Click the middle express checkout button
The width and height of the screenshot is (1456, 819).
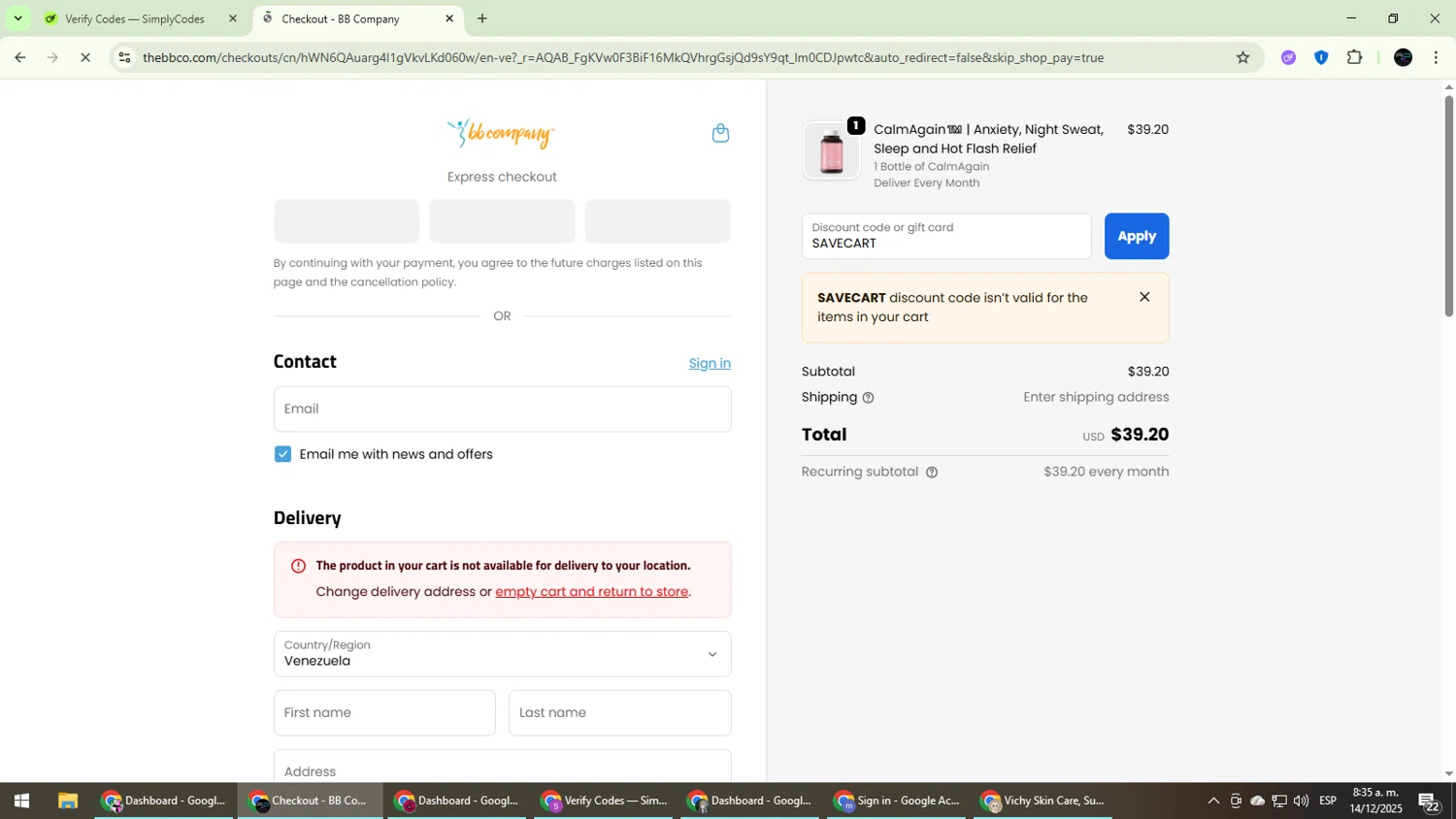point(502,221)
